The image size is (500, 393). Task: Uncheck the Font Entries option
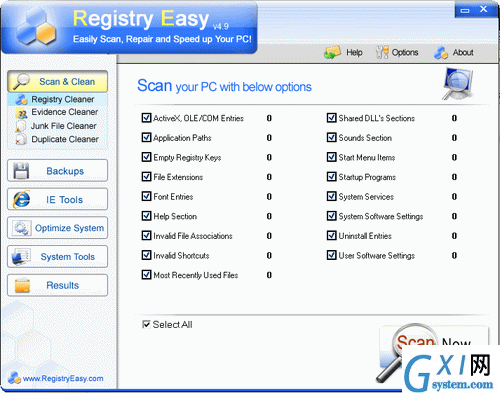146,196
